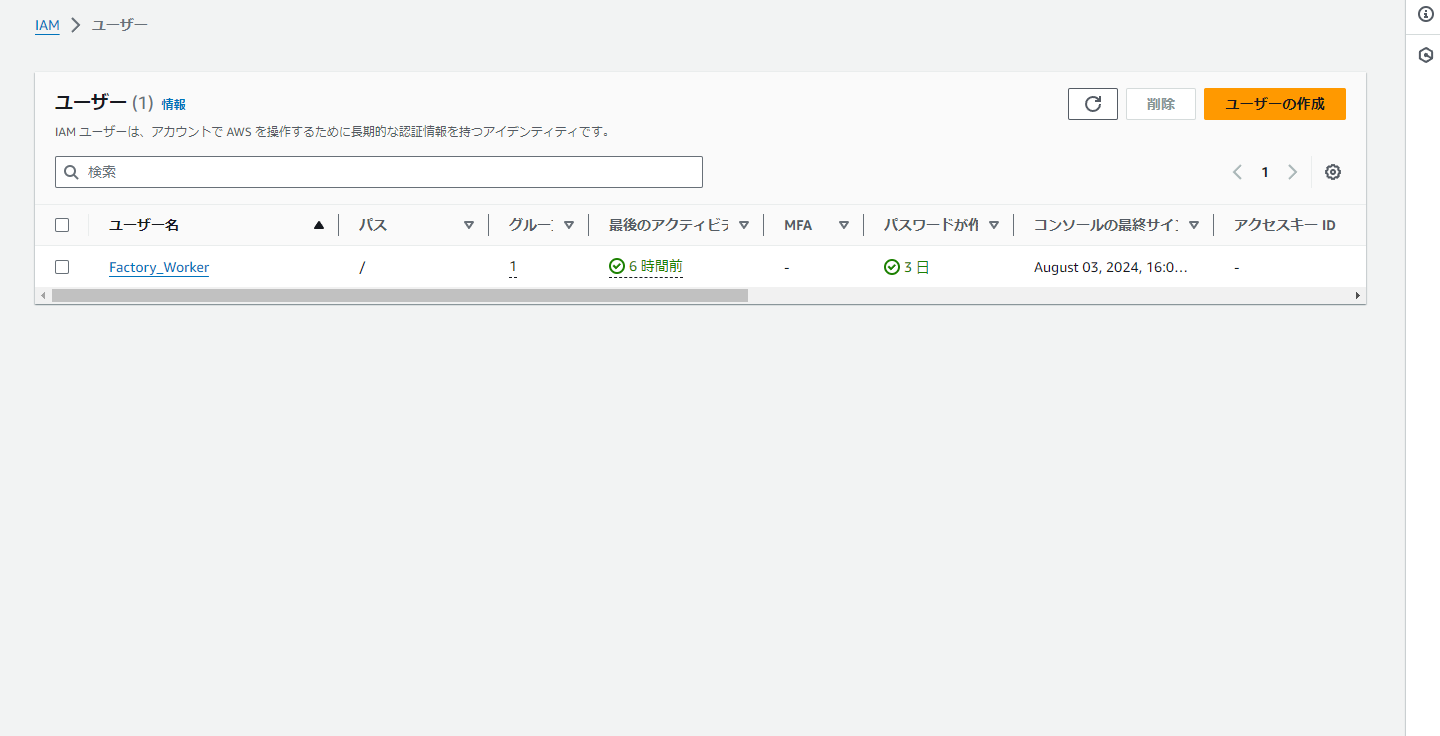This screenshot has width=1440, height=736.
Task: Click the ユーザー breadcrumb text
Action: click(120, 25)
